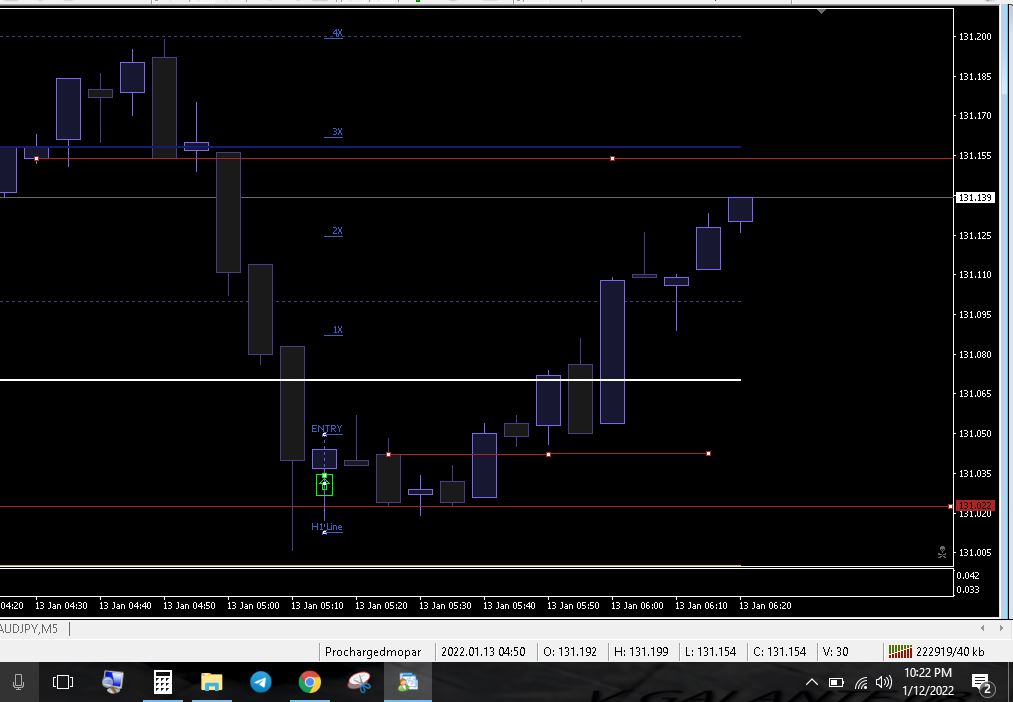1013x702 pixels.
Task: Click the 13 Jan 06:00 time axis label
Action: (x=637, y=605)
